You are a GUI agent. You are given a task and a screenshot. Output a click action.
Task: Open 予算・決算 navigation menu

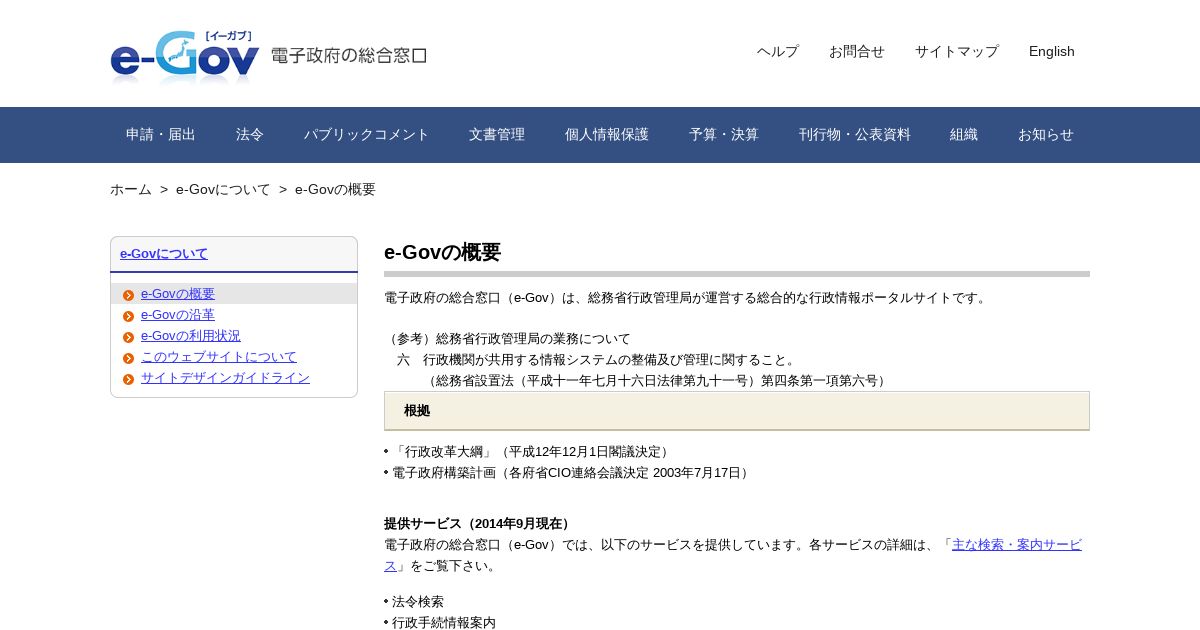point(724,134)
